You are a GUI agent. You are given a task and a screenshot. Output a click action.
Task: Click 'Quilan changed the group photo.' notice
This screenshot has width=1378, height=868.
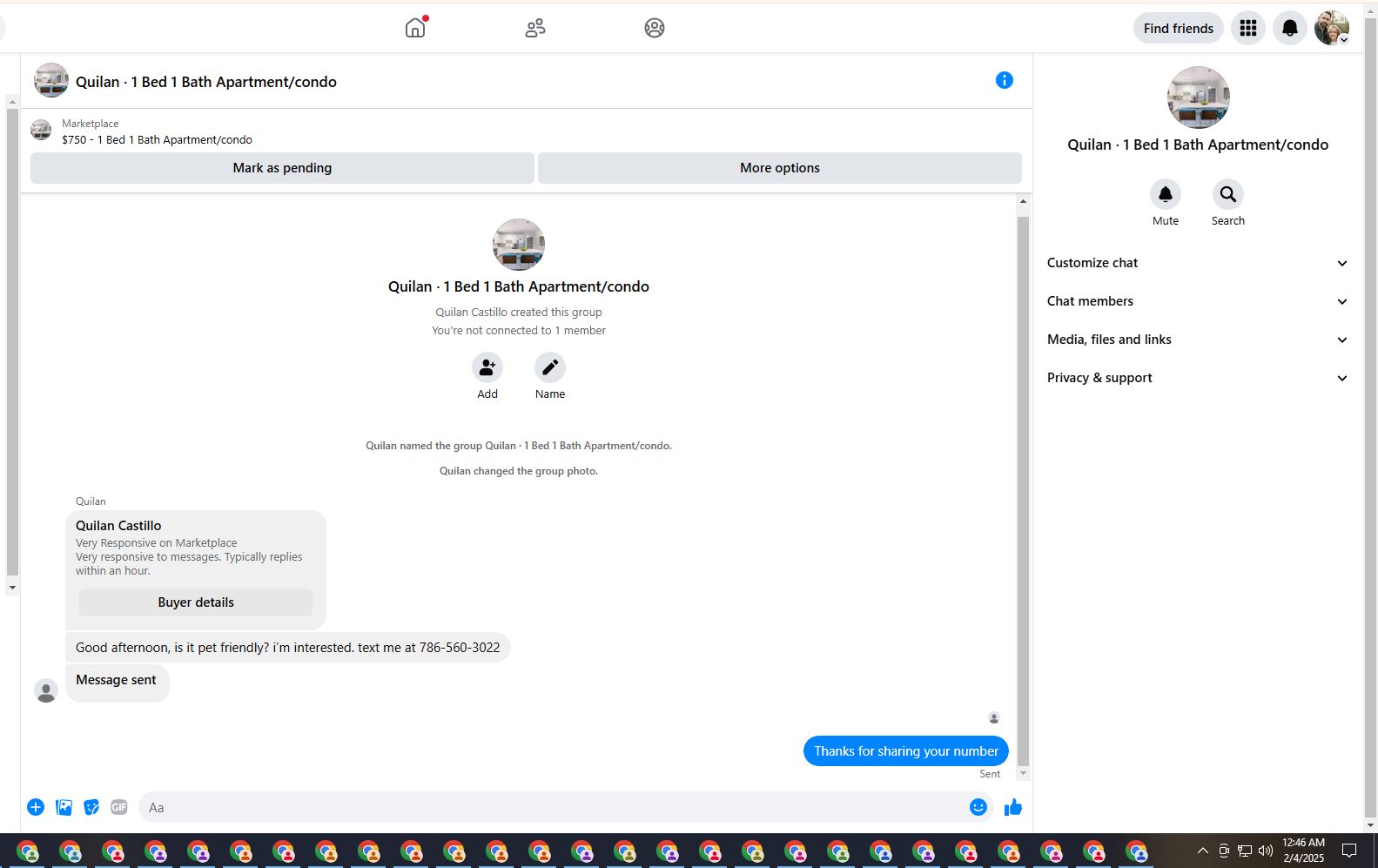click(x=519, y=471)
